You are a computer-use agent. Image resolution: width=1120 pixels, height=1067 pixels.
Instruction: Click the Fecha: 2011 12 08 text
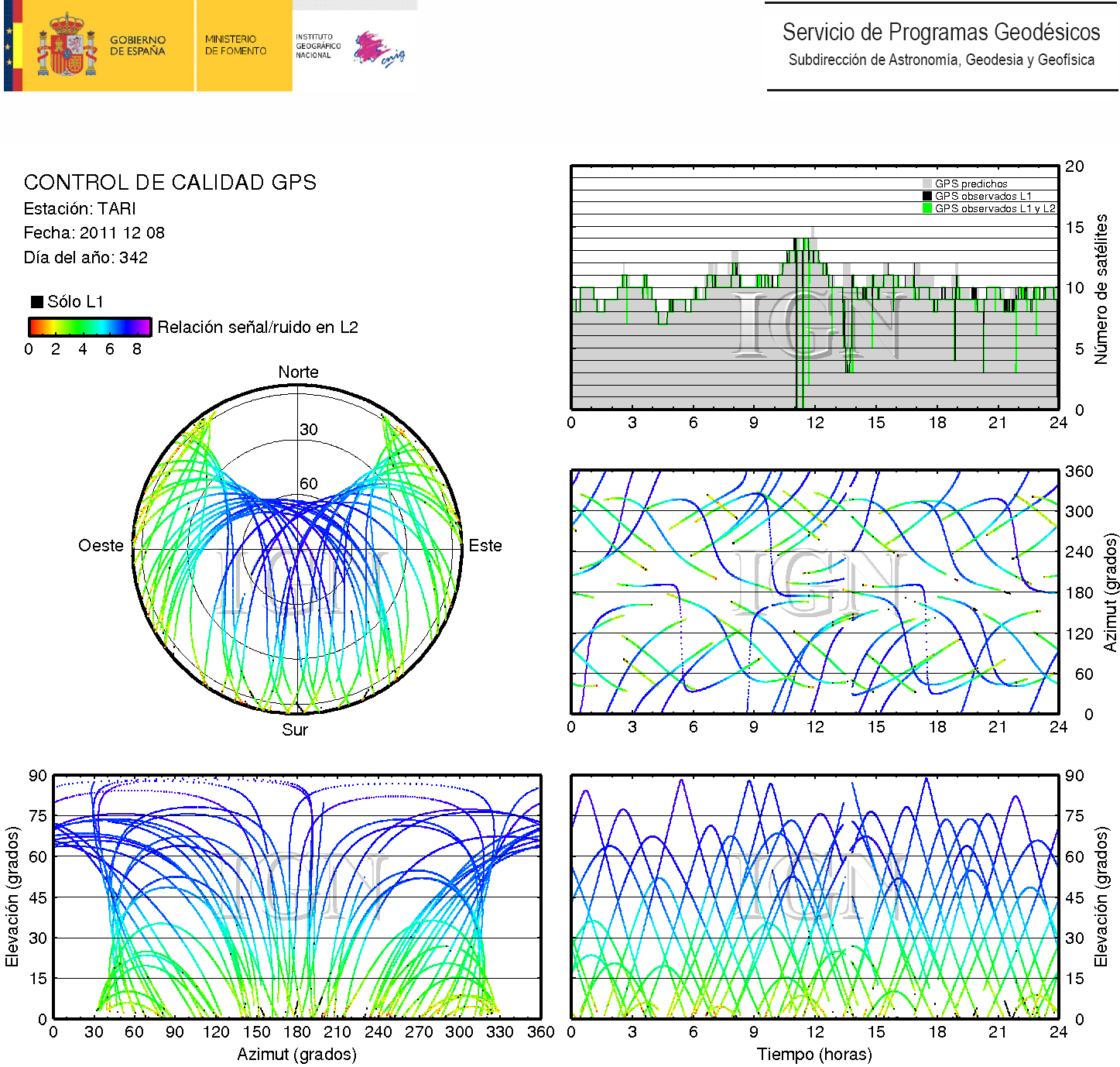point(94,233)
